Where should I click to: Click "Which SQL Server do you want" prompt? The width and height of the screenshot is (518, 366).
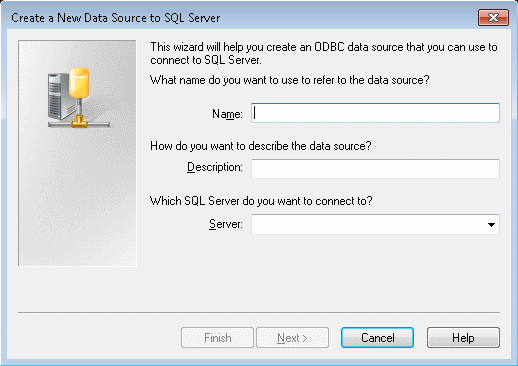pyautogui.click(x=261, y=201)
